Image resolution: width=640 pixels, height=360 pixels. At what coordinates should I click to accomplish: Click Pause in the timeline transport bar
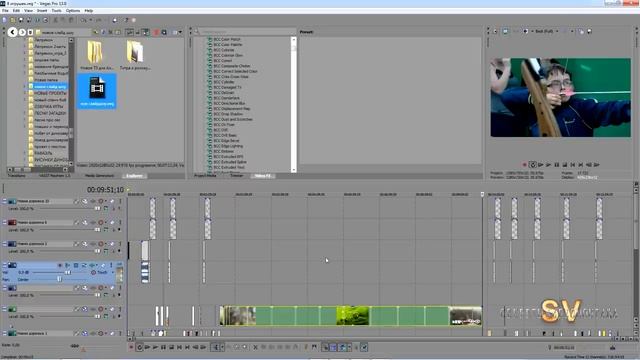(163, 347)
